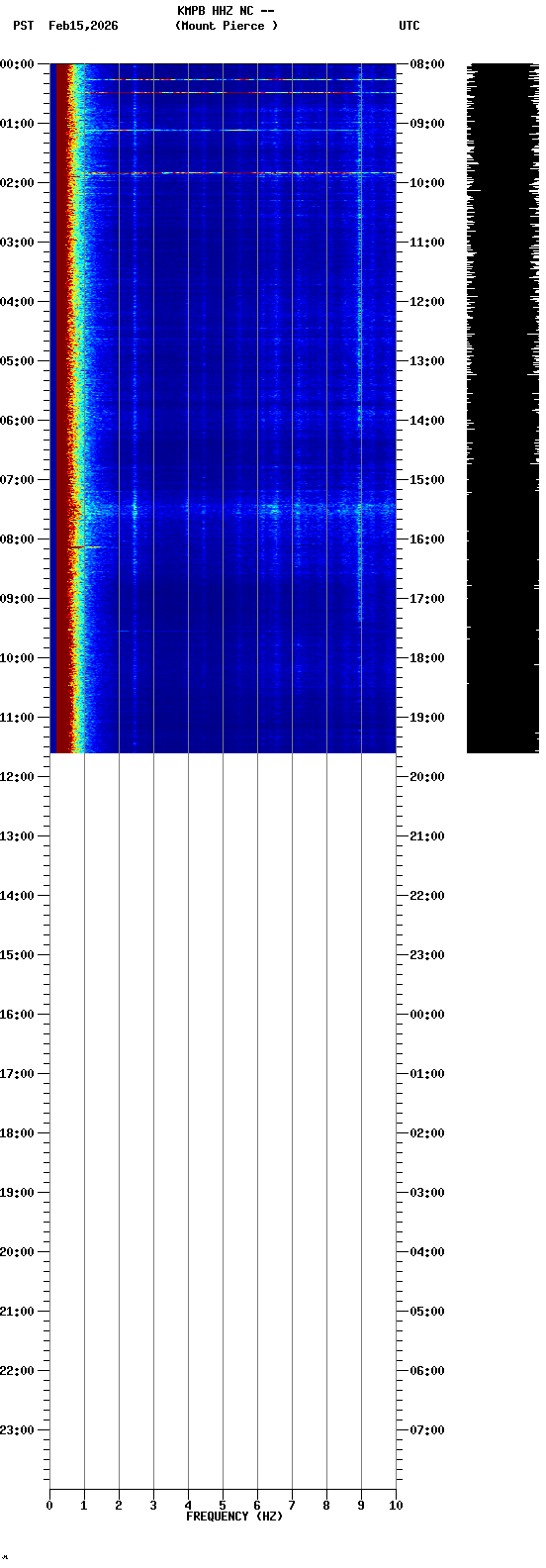Image resolution: width=546 pixels, height=1568 pixels.
Task: Click the 20:00 UTC time label
Action: coord(427,777)
